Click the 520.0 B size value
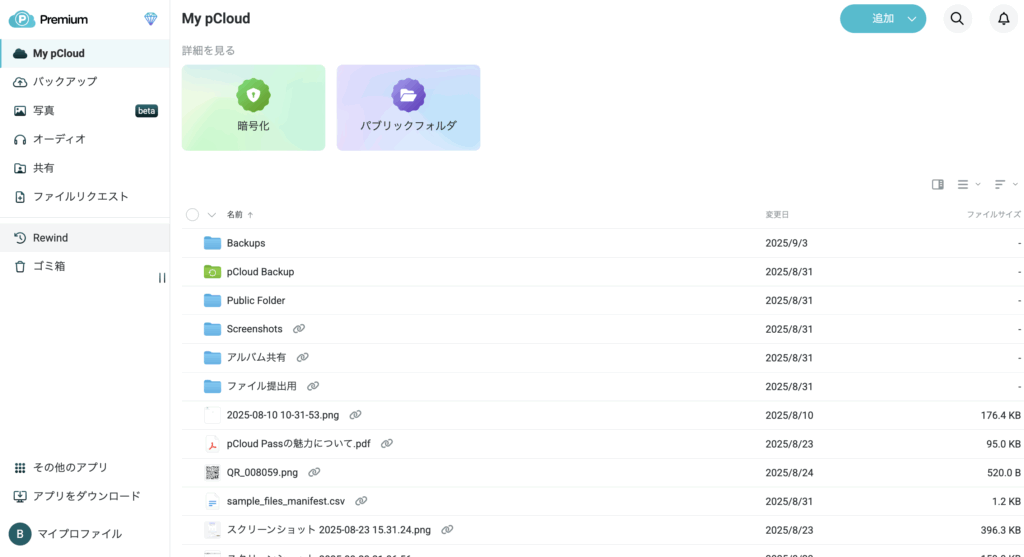1024x557 pixels. coord(1004,473)
